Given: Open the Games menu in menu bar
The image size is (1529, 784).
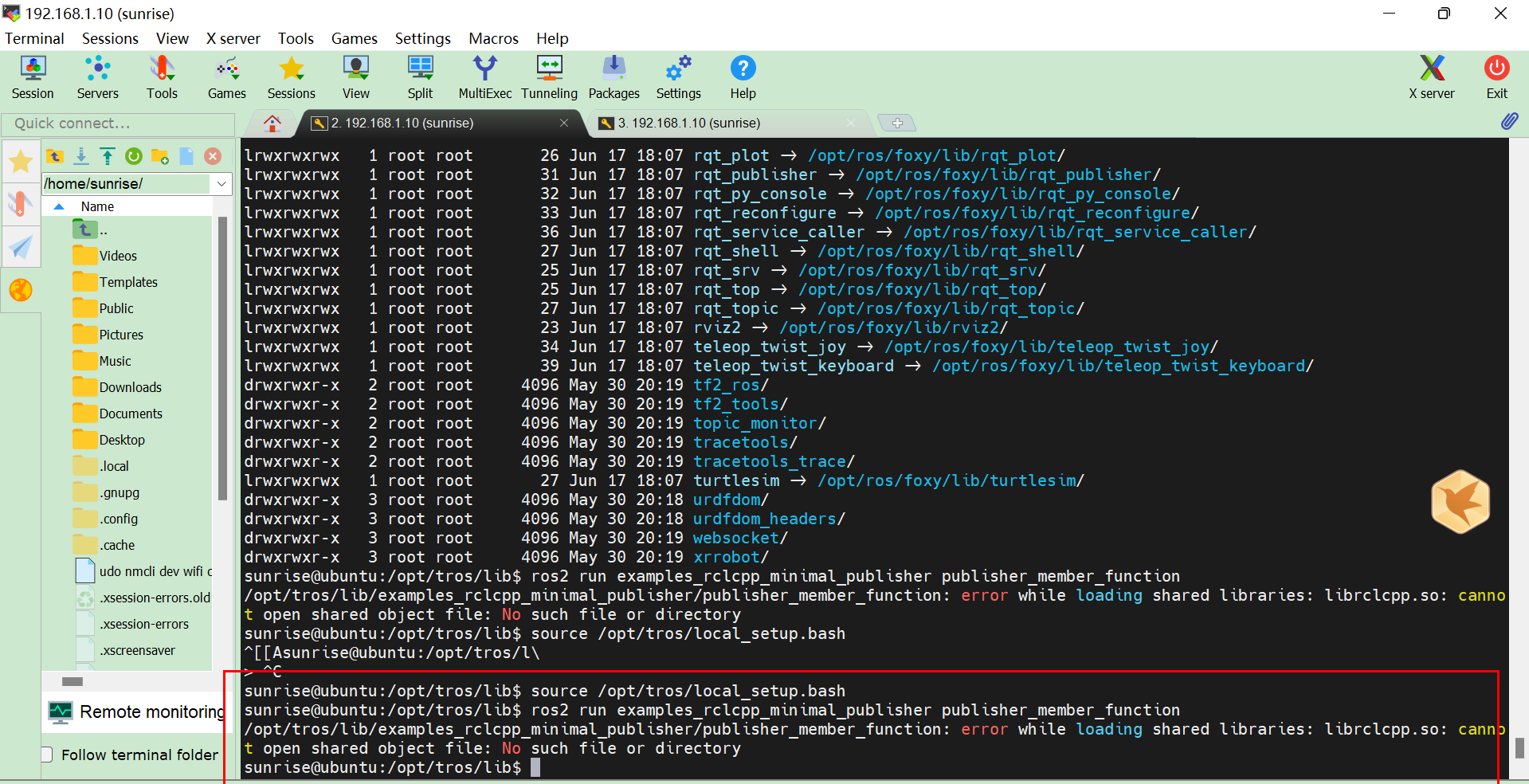Looking at the screenshot, I should click(354, 38).
